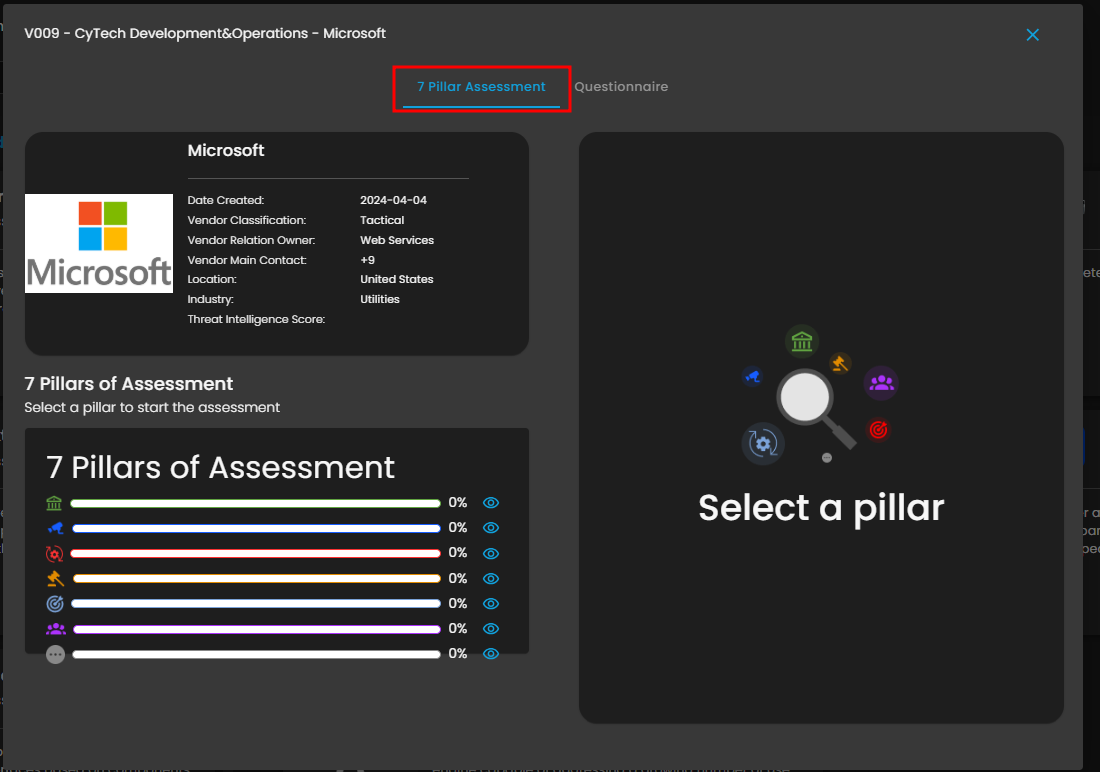Toggle the eye icon on the purple people row

point(491,629)
